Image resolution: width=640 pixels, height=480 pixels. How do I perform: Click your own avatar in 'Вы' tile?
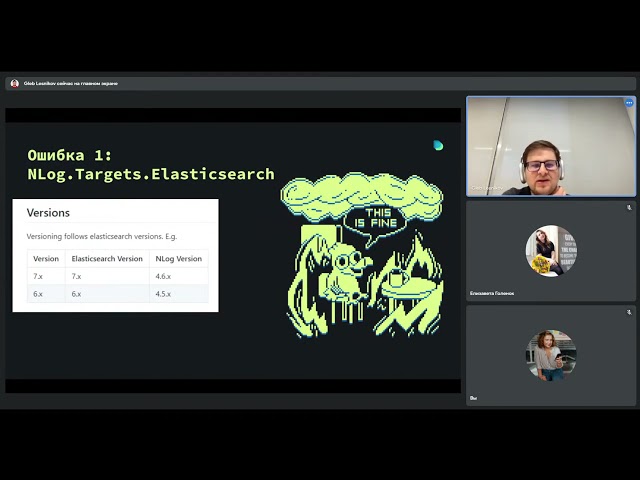click(x=551, y=355)
